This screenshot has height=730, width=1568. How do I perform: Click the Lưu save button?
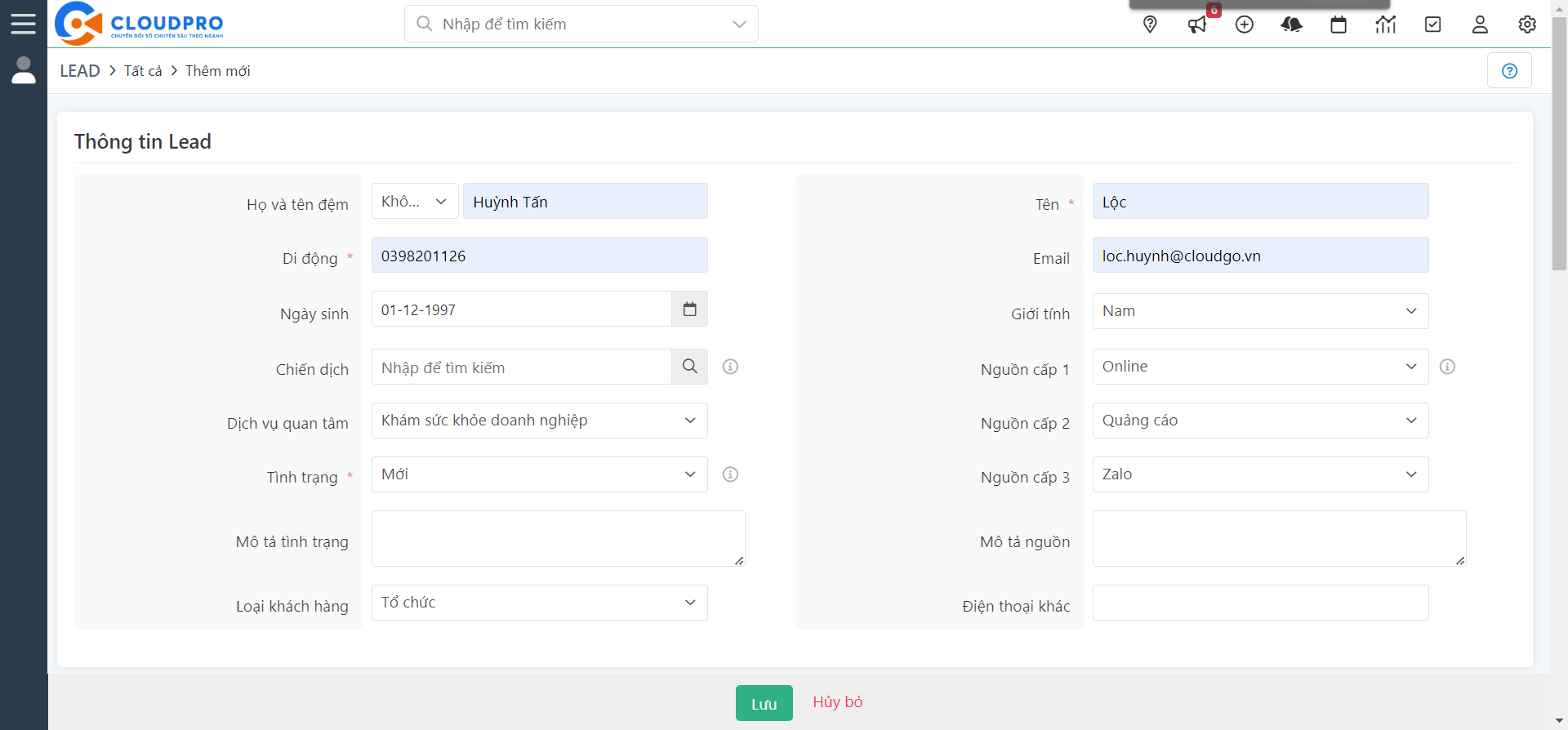764,703
